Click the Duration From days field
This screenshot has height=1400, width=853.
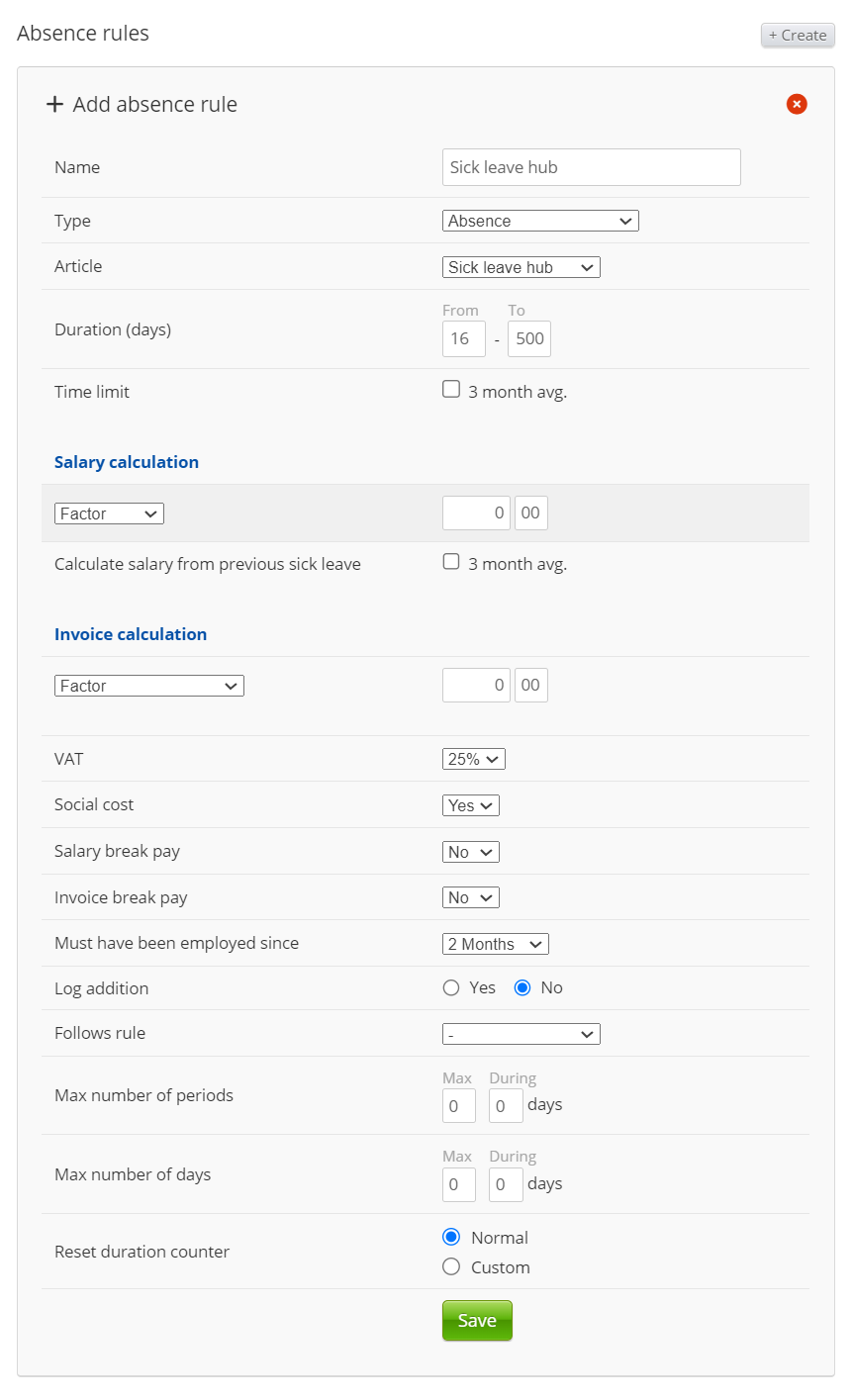463,338
